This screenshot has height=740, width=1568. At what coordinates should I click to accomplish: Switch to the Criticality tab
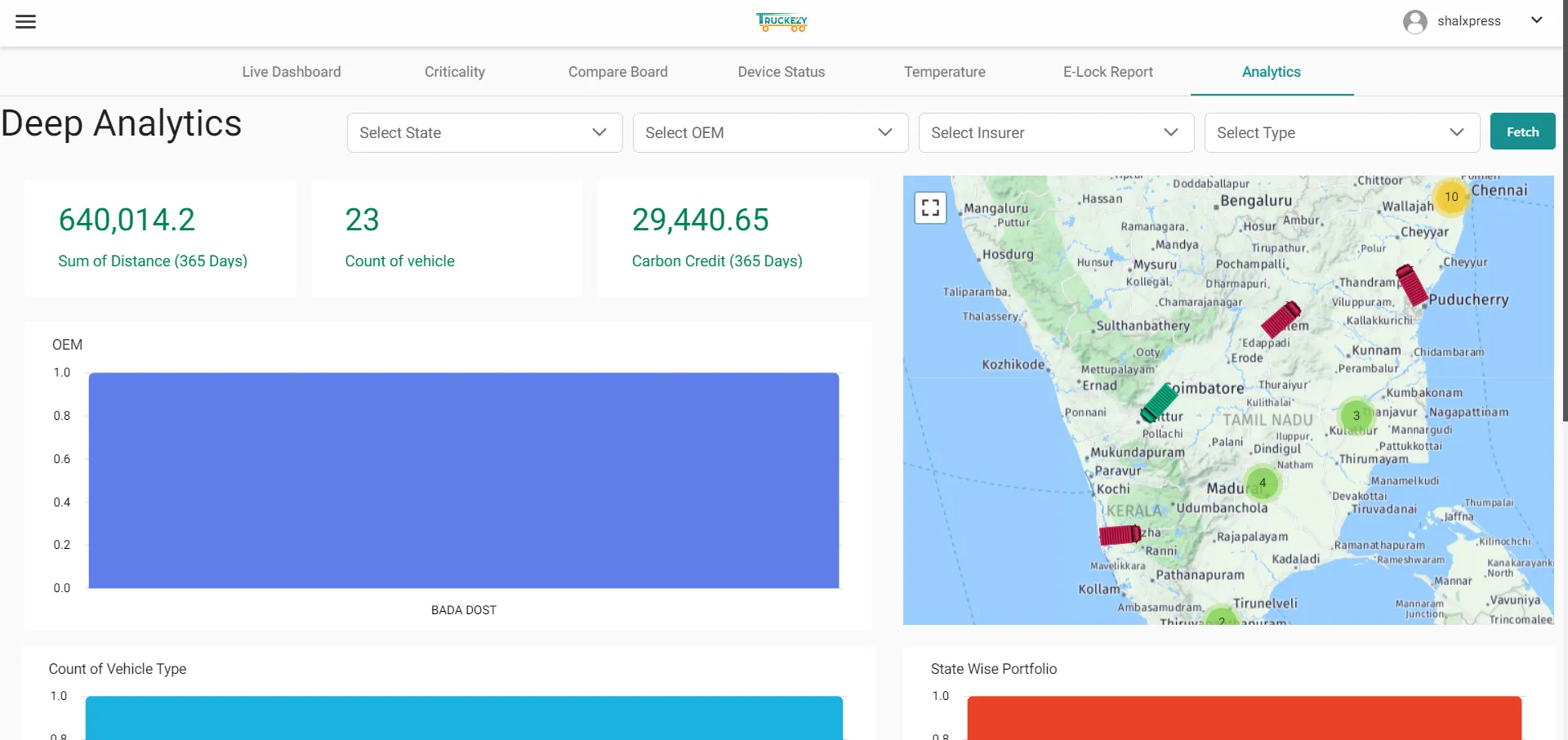(455, 72)
